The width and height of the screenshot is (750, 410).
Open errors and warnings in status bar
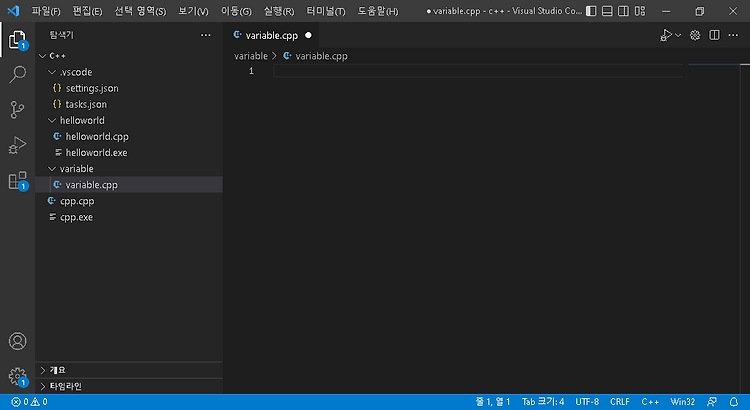point(30,402)
